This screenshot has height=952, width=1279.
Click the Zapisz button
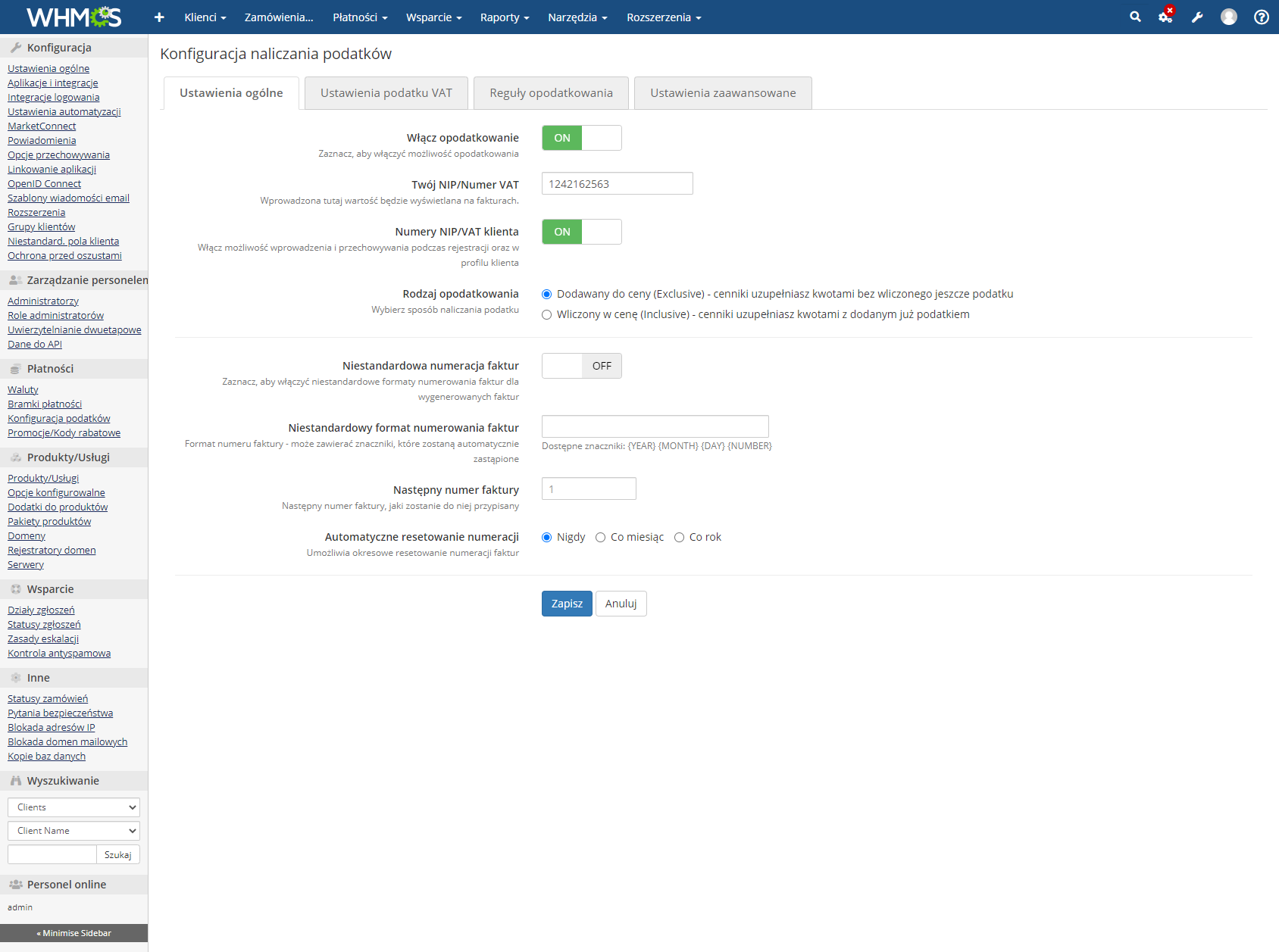566,604
